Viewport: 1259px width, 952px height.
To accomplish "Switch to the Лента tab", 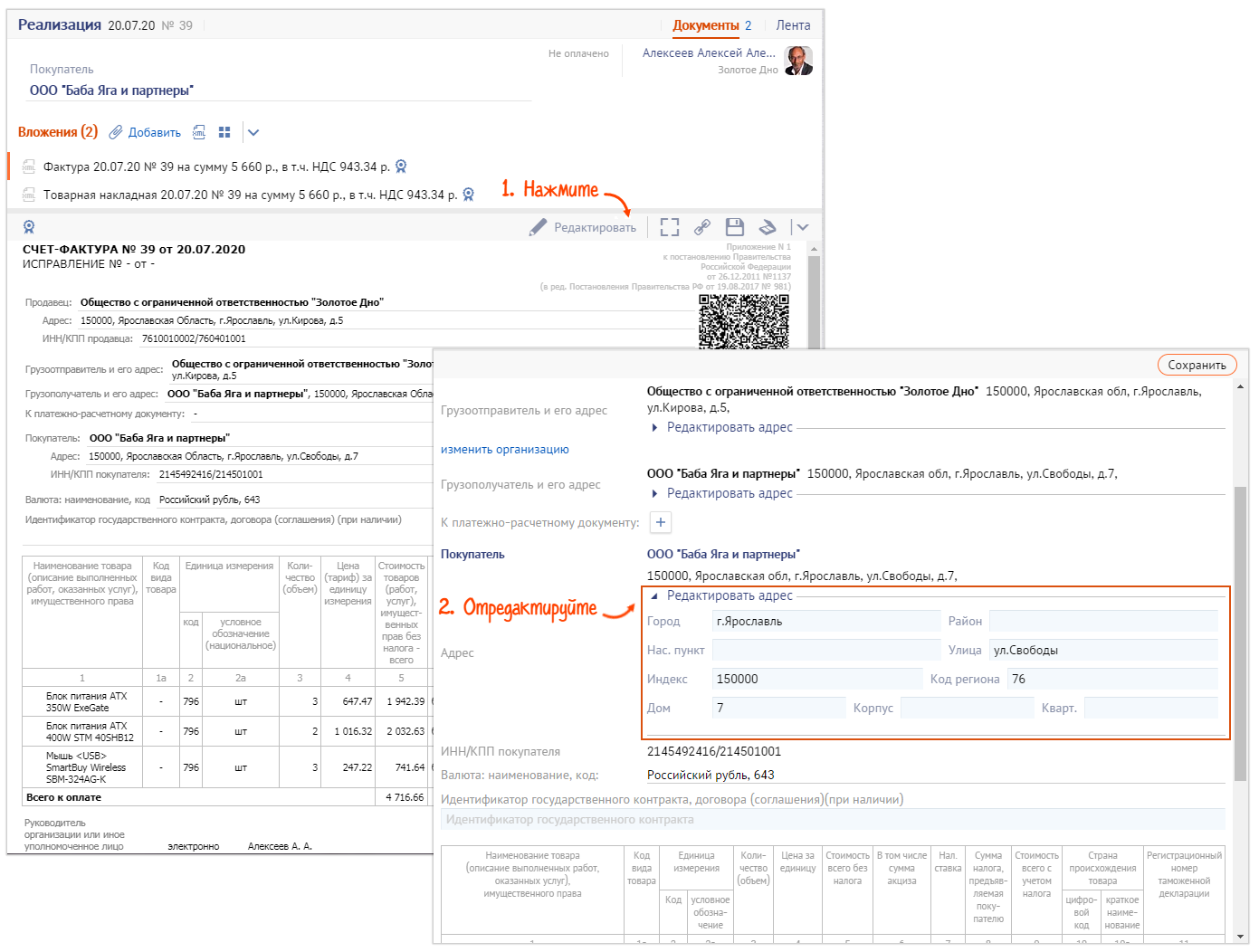I will (x=793, y=25).
